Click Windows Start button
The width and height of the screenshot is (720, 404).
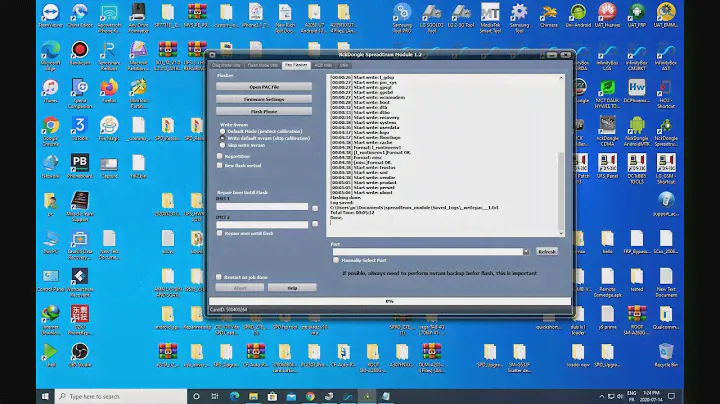[9, 396]
